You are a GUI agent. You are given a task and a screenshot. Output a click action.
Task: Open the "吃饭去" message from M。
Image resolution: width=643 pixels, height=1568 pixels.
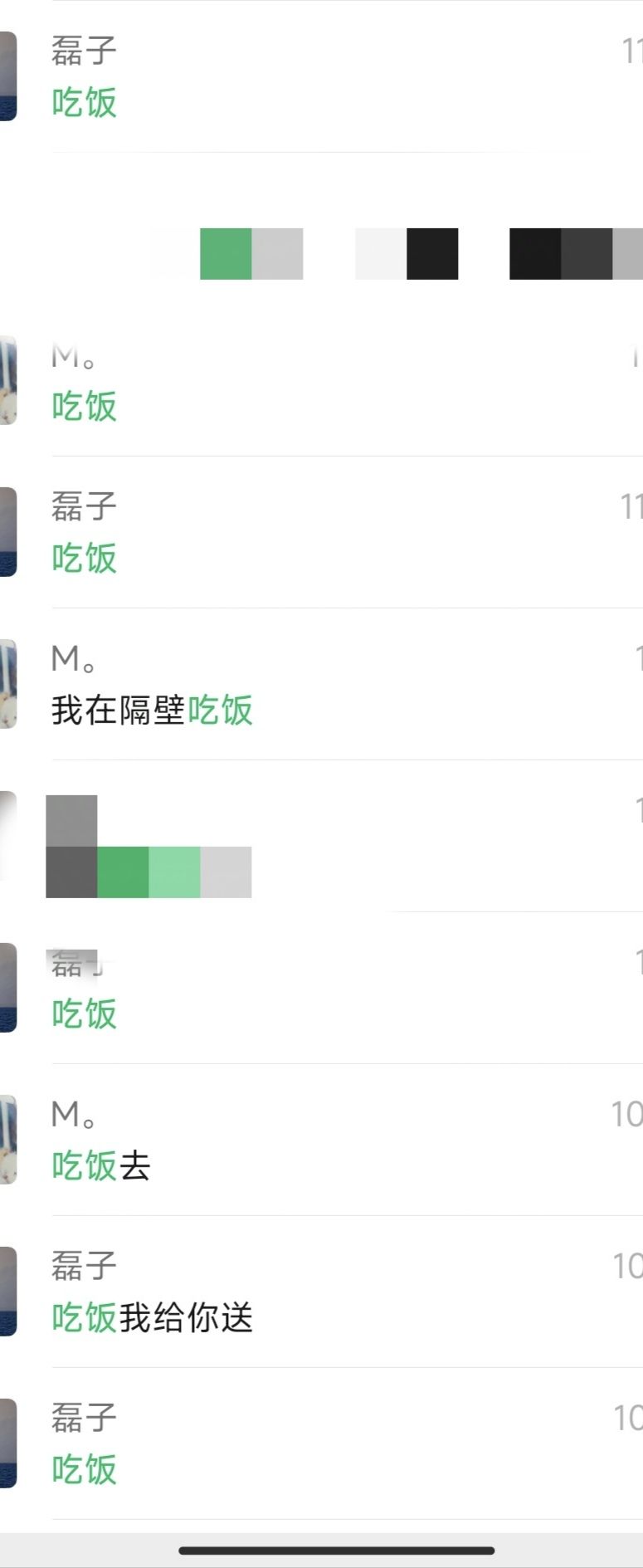point(332,1141)
